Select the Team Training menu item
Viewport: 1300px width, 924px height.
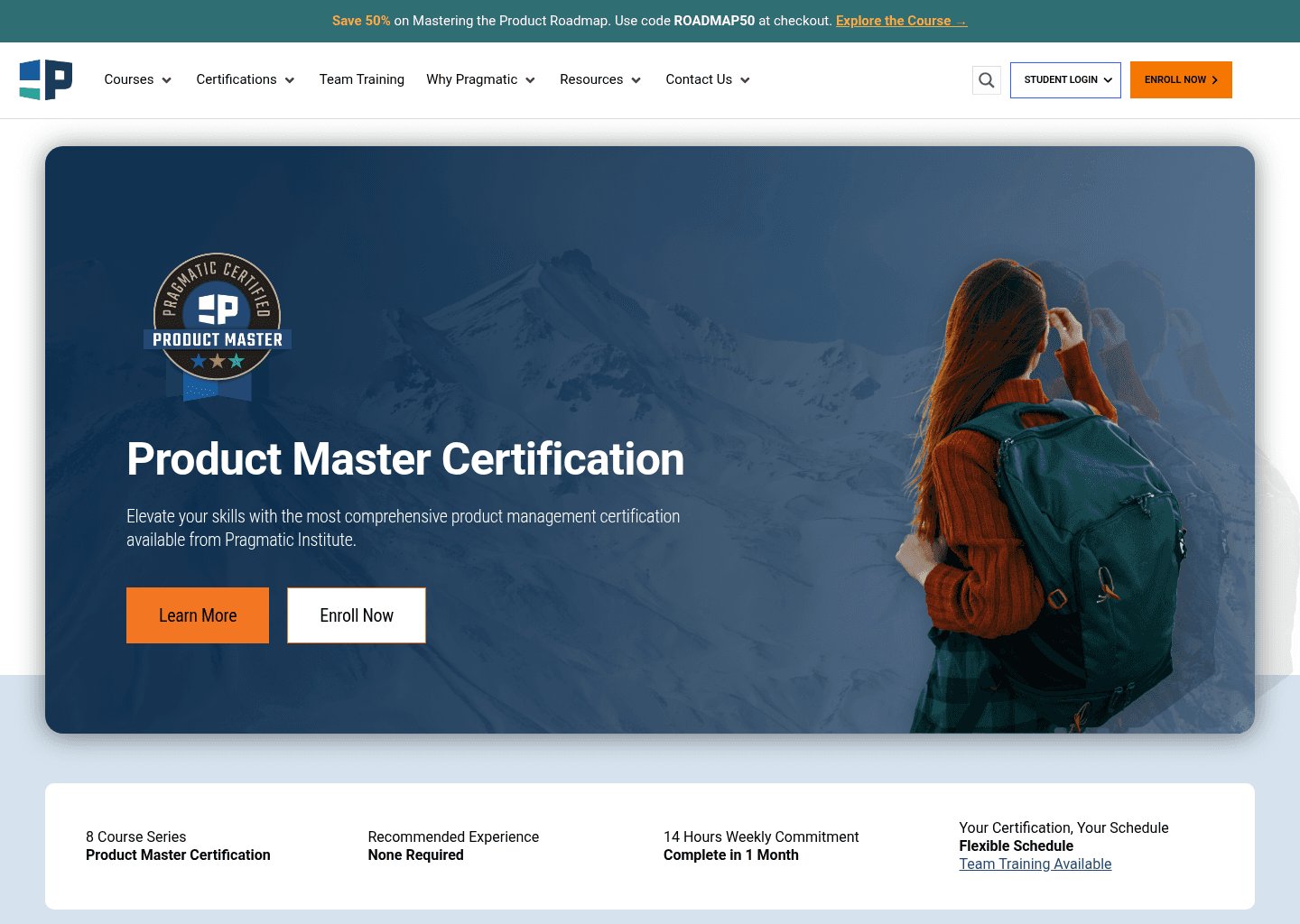coord(361,79)
